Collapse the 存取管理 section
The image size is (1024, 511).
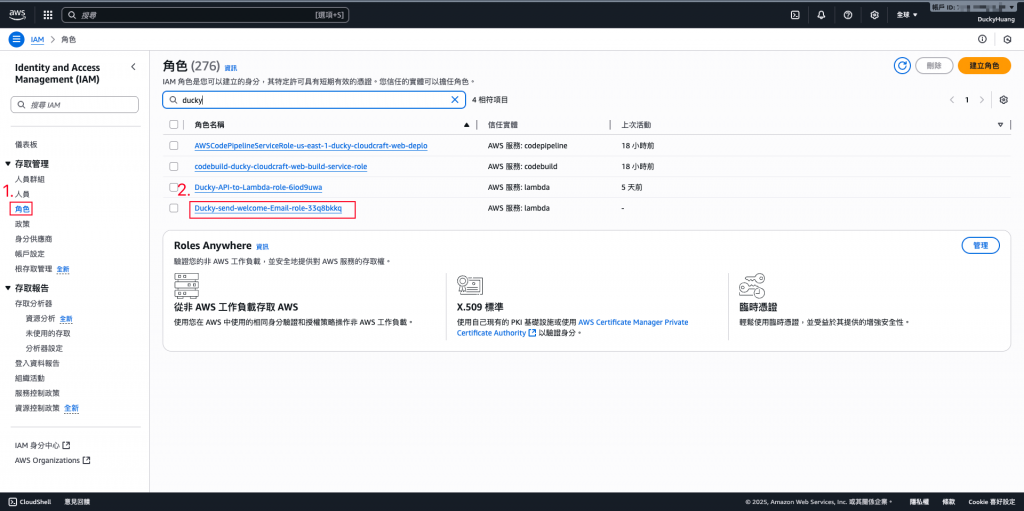tap(8, 164)
